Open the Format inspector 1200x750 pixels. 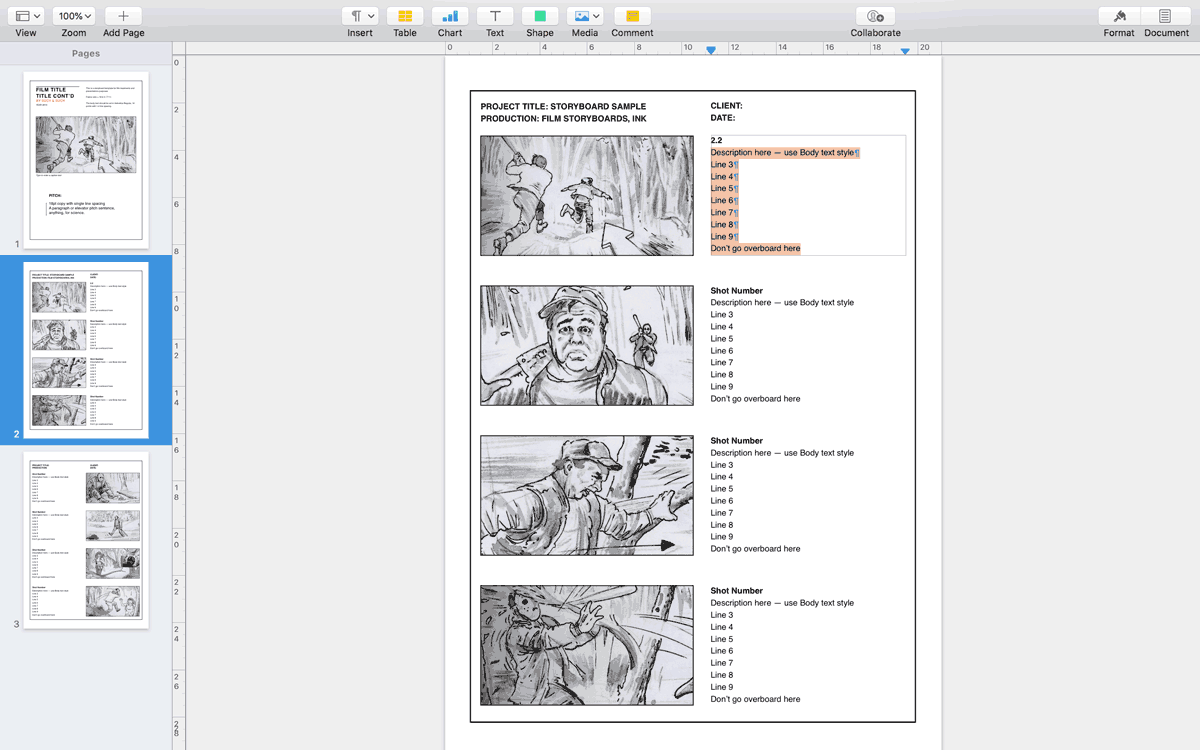click(x=1119, y=16)
